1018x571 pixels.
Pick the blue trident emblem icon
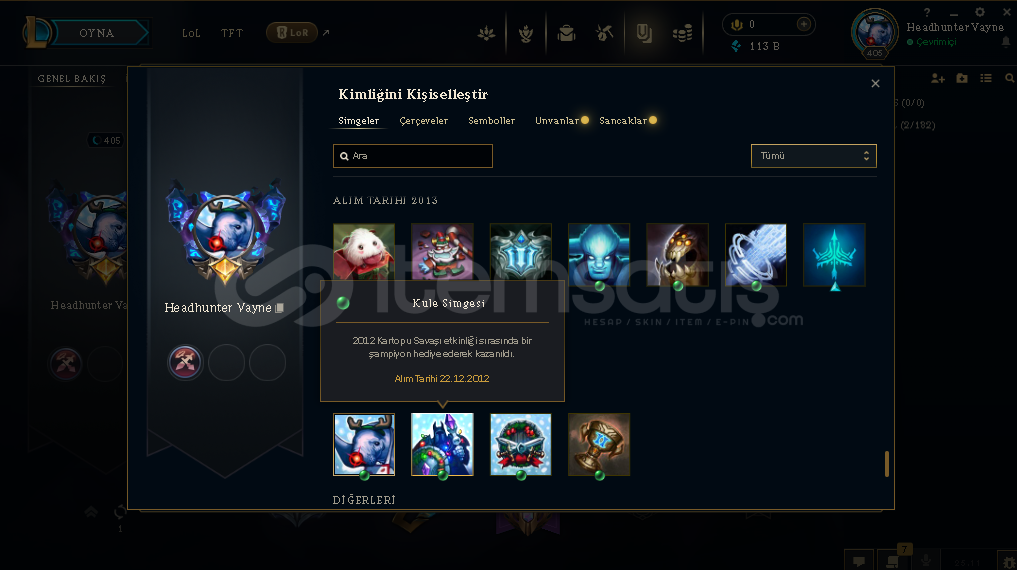(x=834, y=255)
